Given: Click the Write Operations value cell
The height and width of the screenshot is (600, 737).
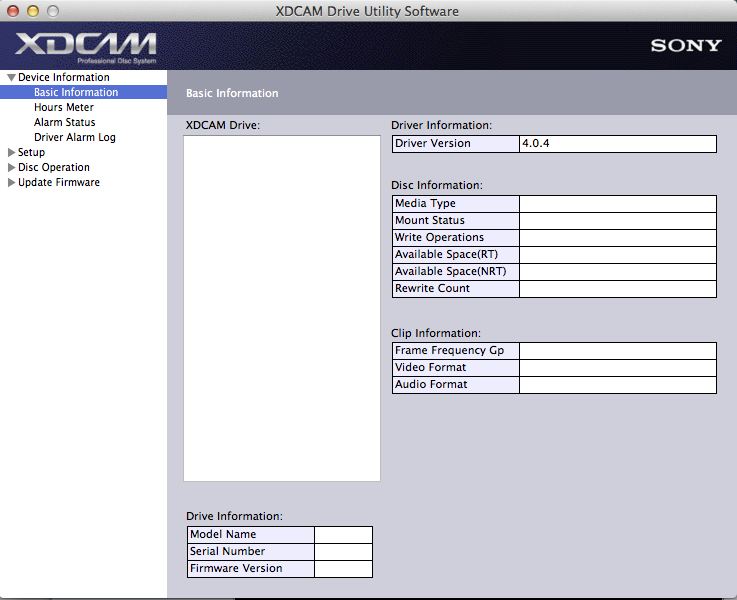Looking at the screenshot, I should 618,238.
